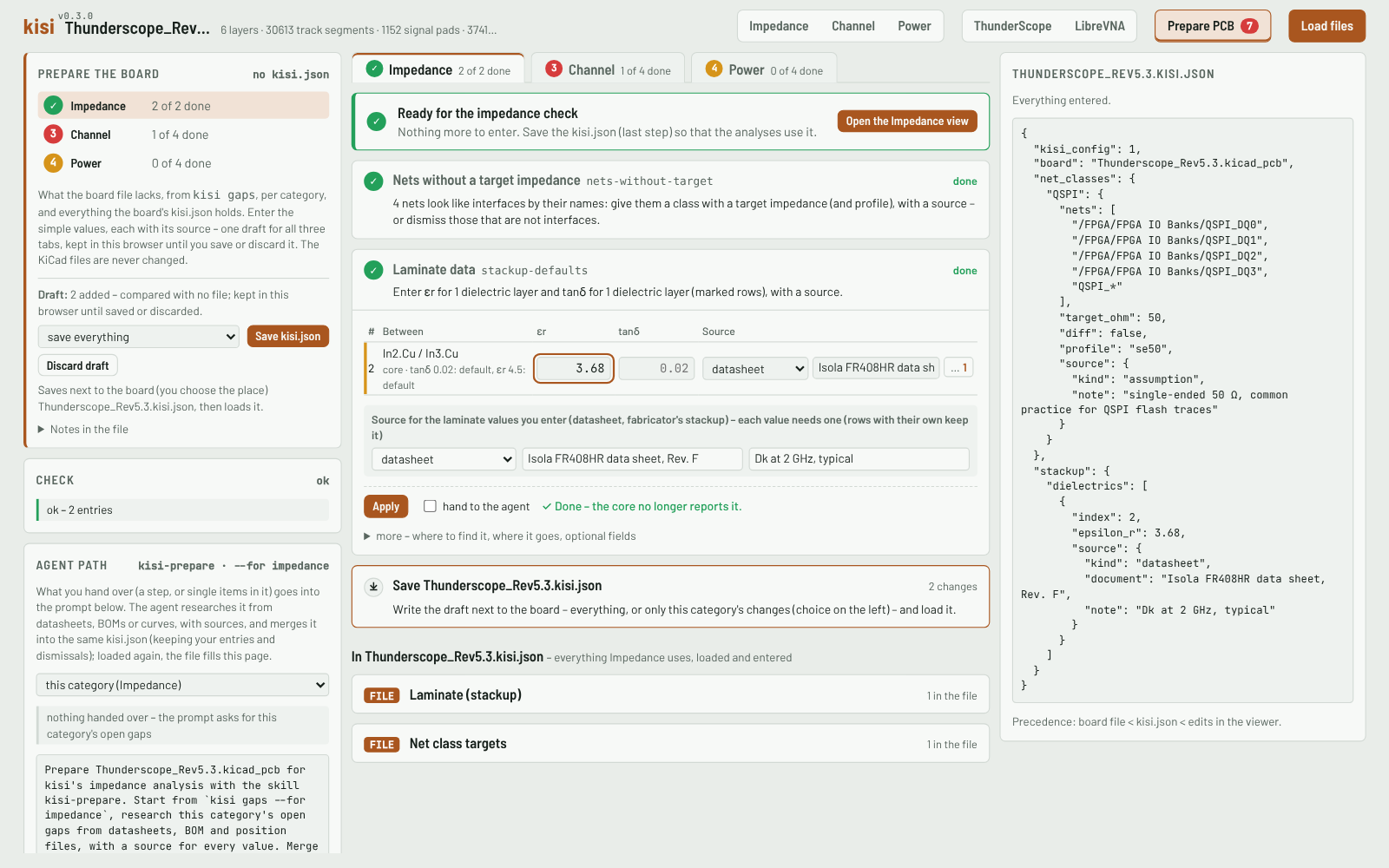Click the ok – 2 entries check row
1389x868 pixels.
[182, 510]
